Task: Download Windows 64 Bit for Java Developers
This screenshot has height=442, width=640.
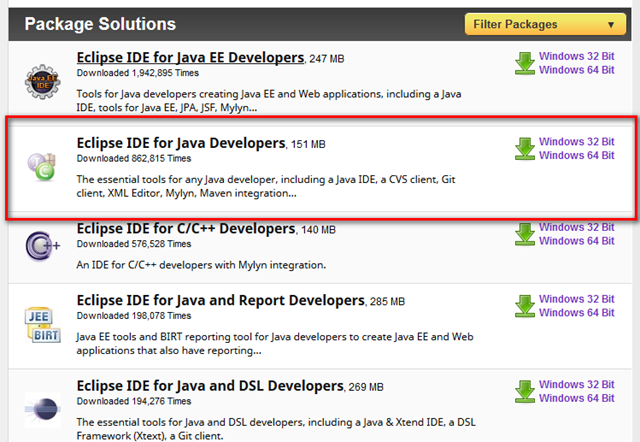Action: 576,155
